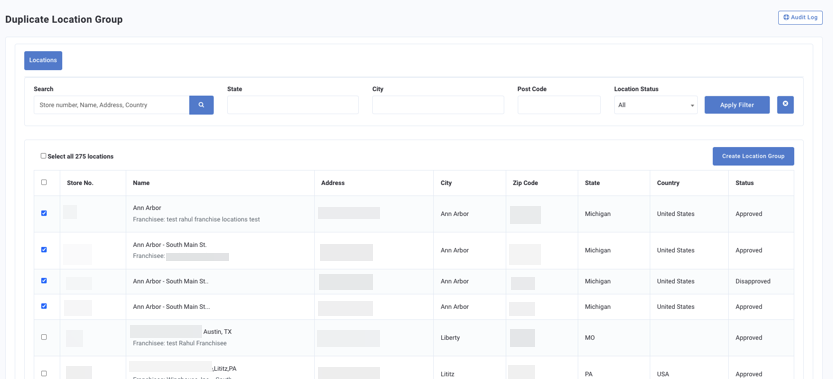Check the Lititz, PA row checkbox
This screenshot has height=379, width=833.
44,373
